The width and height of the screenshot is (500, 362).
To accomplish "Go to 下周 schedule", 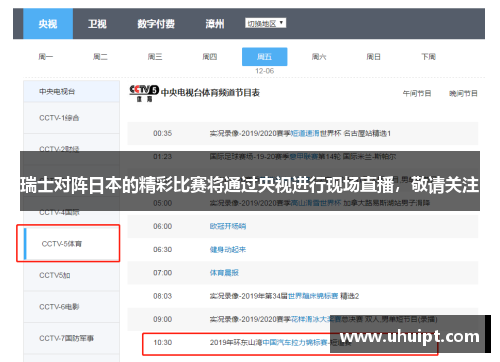I will pyautogui.click(x=428, y=57).
